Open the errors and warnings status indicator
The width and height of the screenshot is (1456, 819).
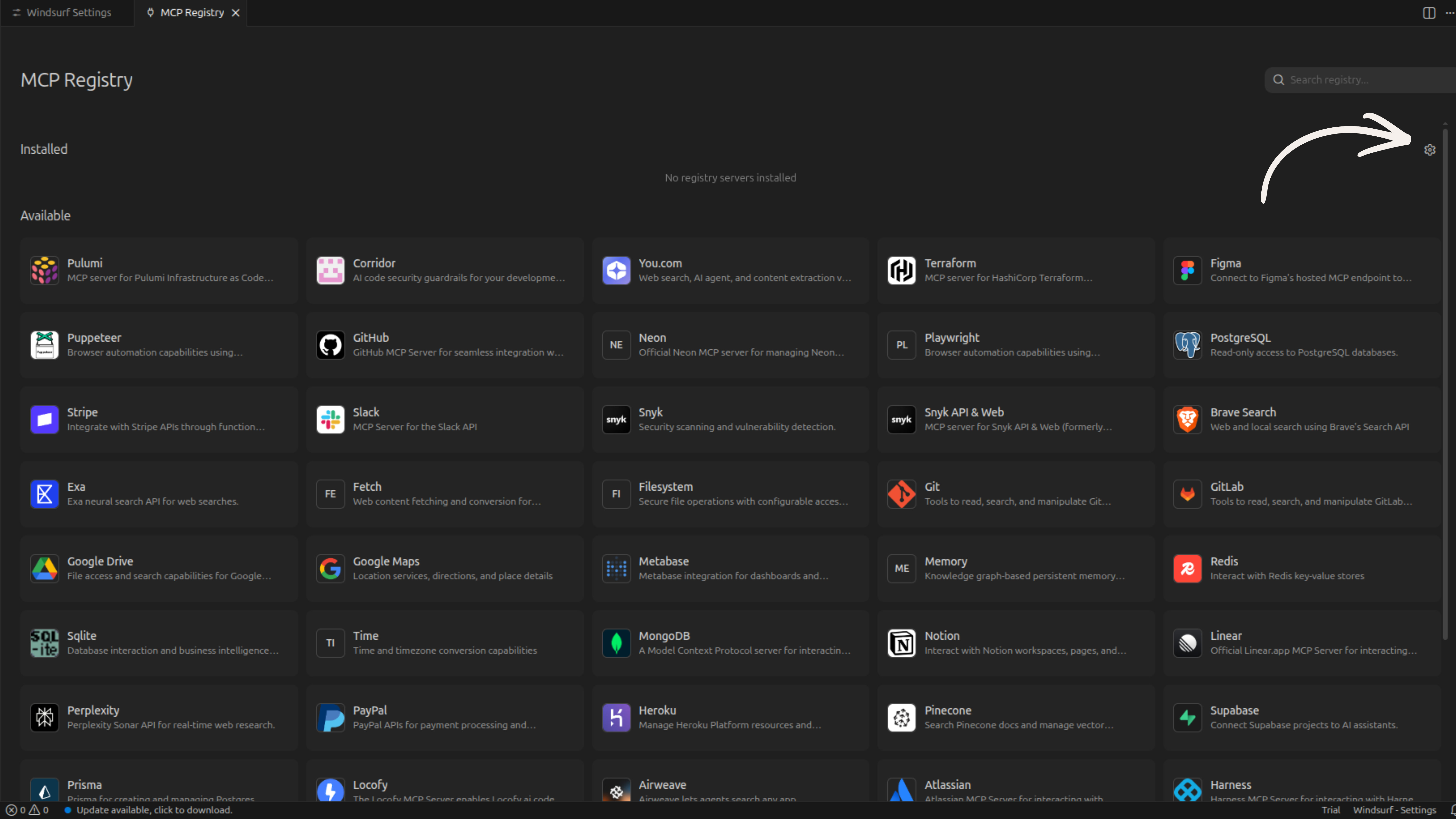tap(27, 810)
